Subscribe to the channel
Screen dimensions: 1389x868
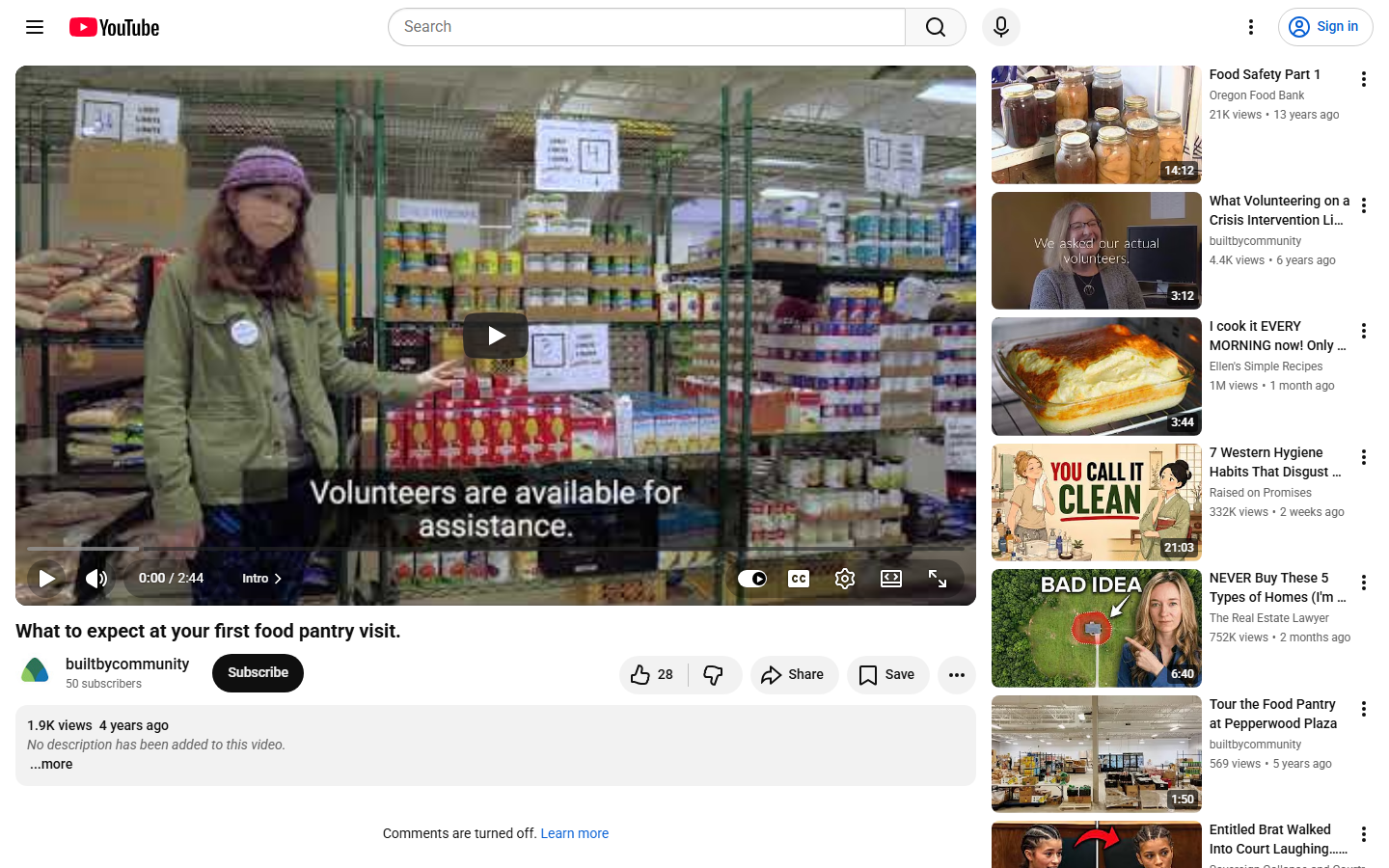[x=258, y=673]
